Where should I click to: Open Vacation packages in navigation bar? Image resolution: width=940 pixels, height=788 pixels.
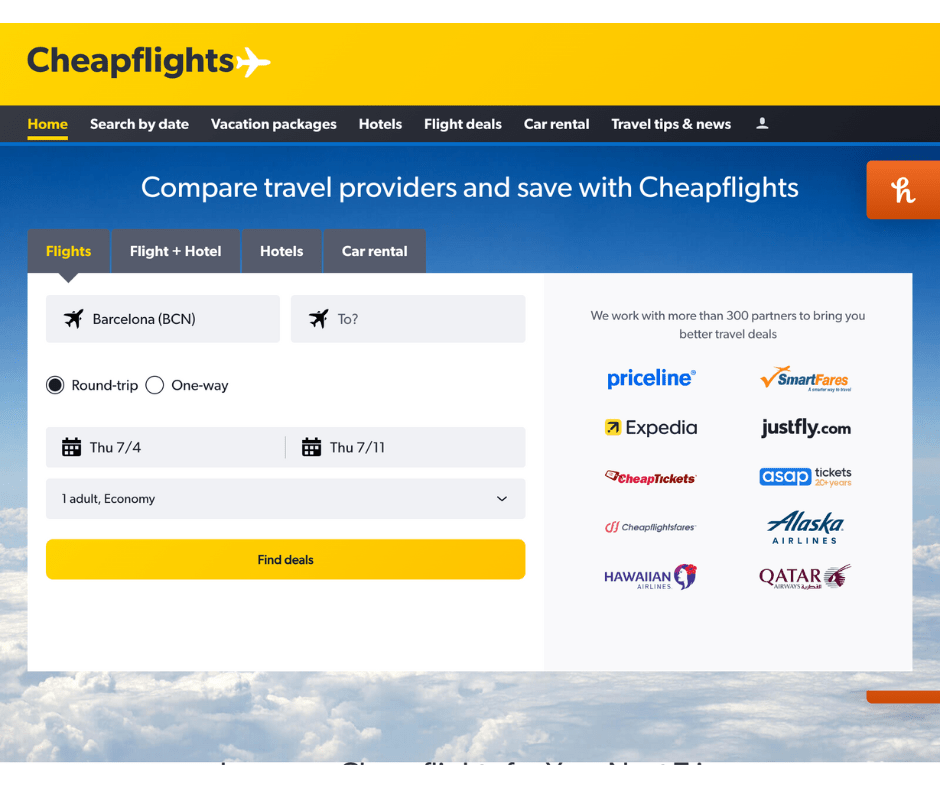pyautogui.click(x=273, y=124)
